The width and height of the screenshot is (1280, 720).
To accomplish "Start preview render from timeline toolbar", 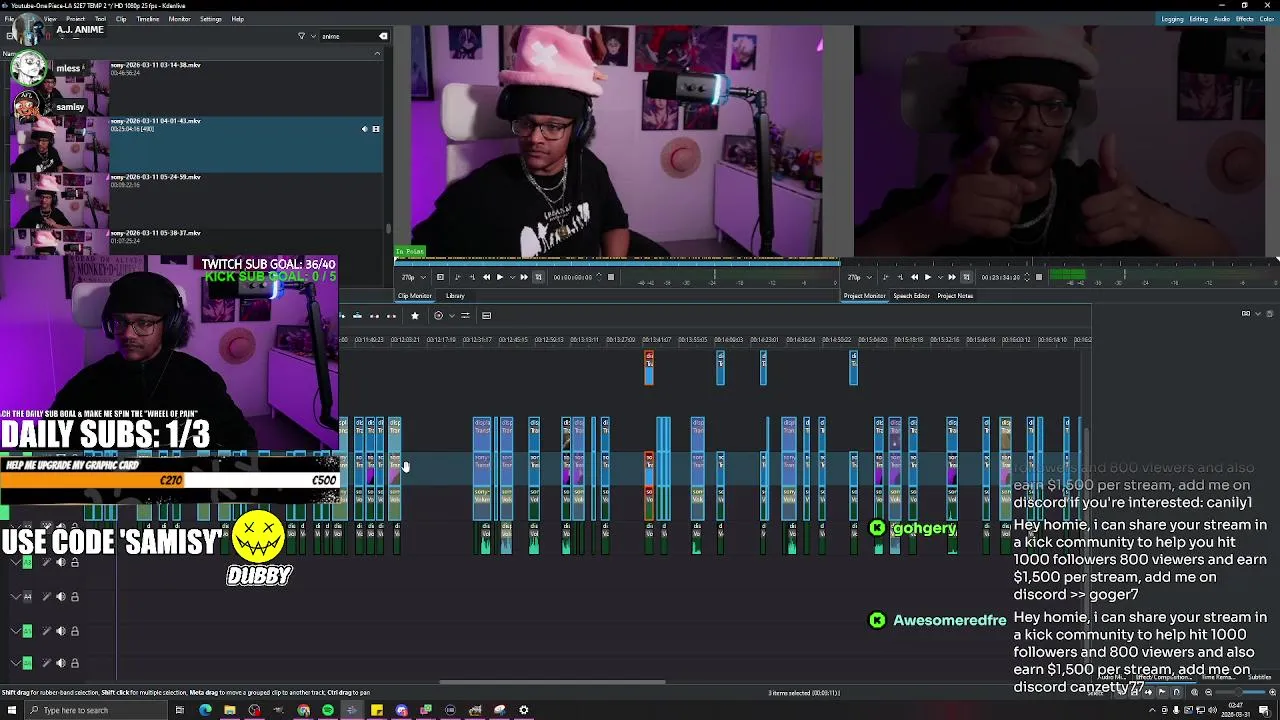I will [x=438, y=316].
